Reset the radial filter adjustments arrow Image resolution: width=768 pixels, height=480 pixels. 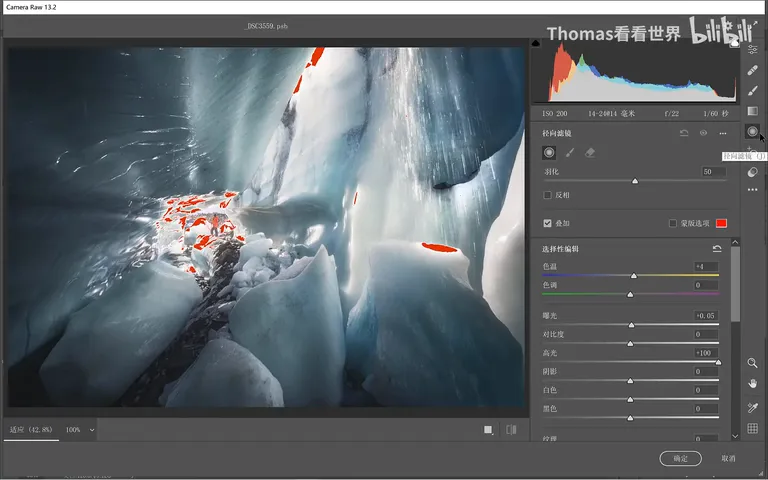click(x=684, y=133)
